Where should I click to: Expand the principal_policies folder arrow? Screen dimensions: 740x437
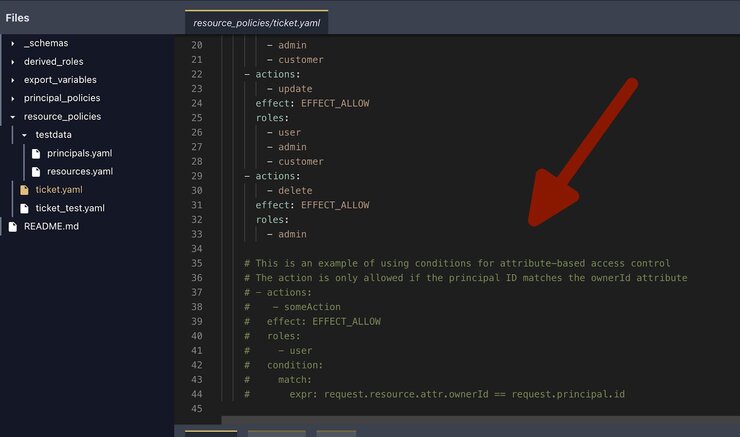(13, 99)
